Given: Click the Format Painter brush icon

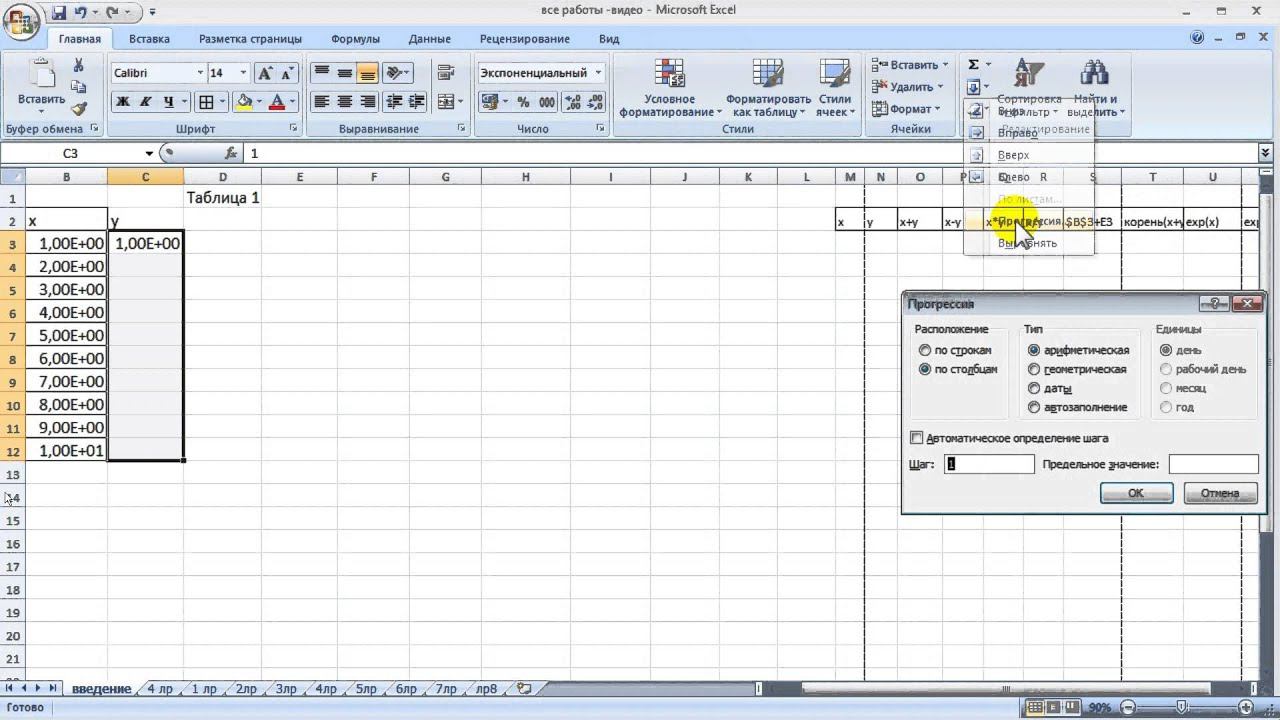Looking at the screenshot, I should point(79,109).
